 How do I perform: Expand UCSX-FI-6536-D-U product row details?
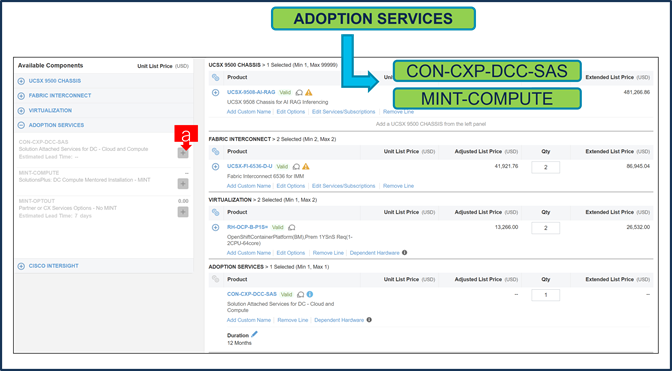coord(216,167)
